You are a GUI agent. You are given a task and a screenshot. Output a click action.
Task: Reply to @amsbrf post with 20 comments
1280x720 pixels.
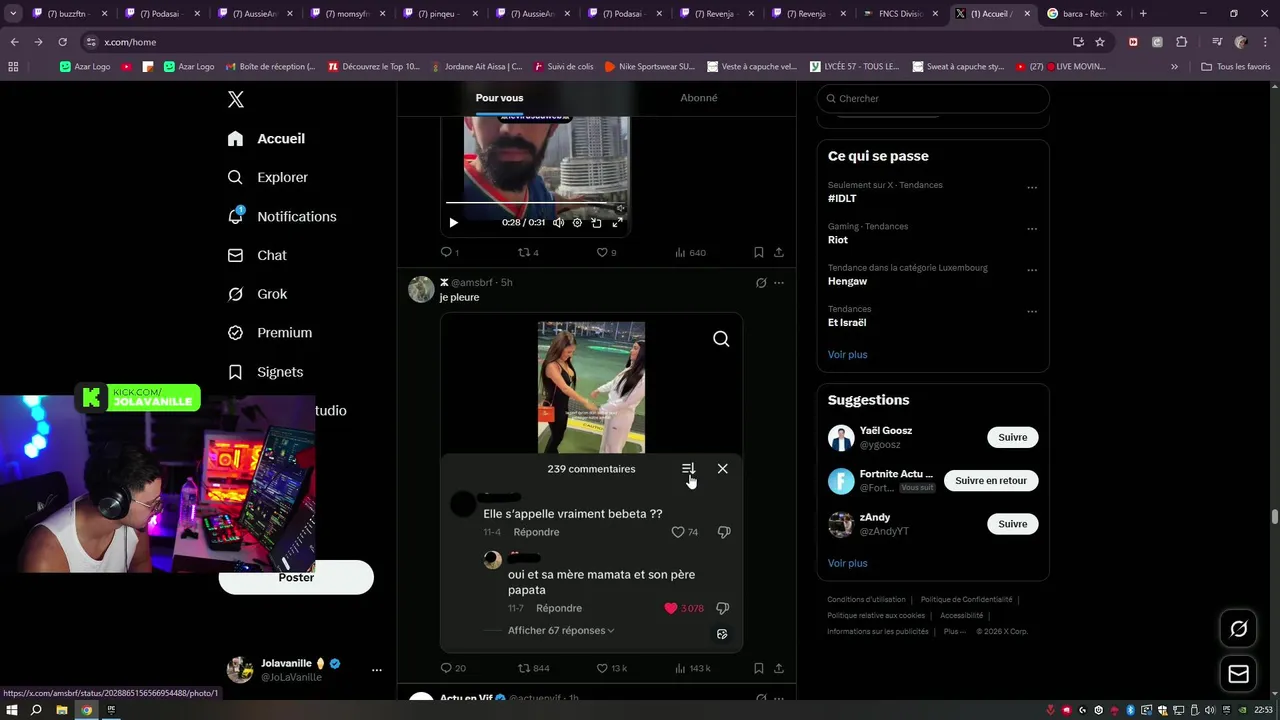click(x=453, y=668)
